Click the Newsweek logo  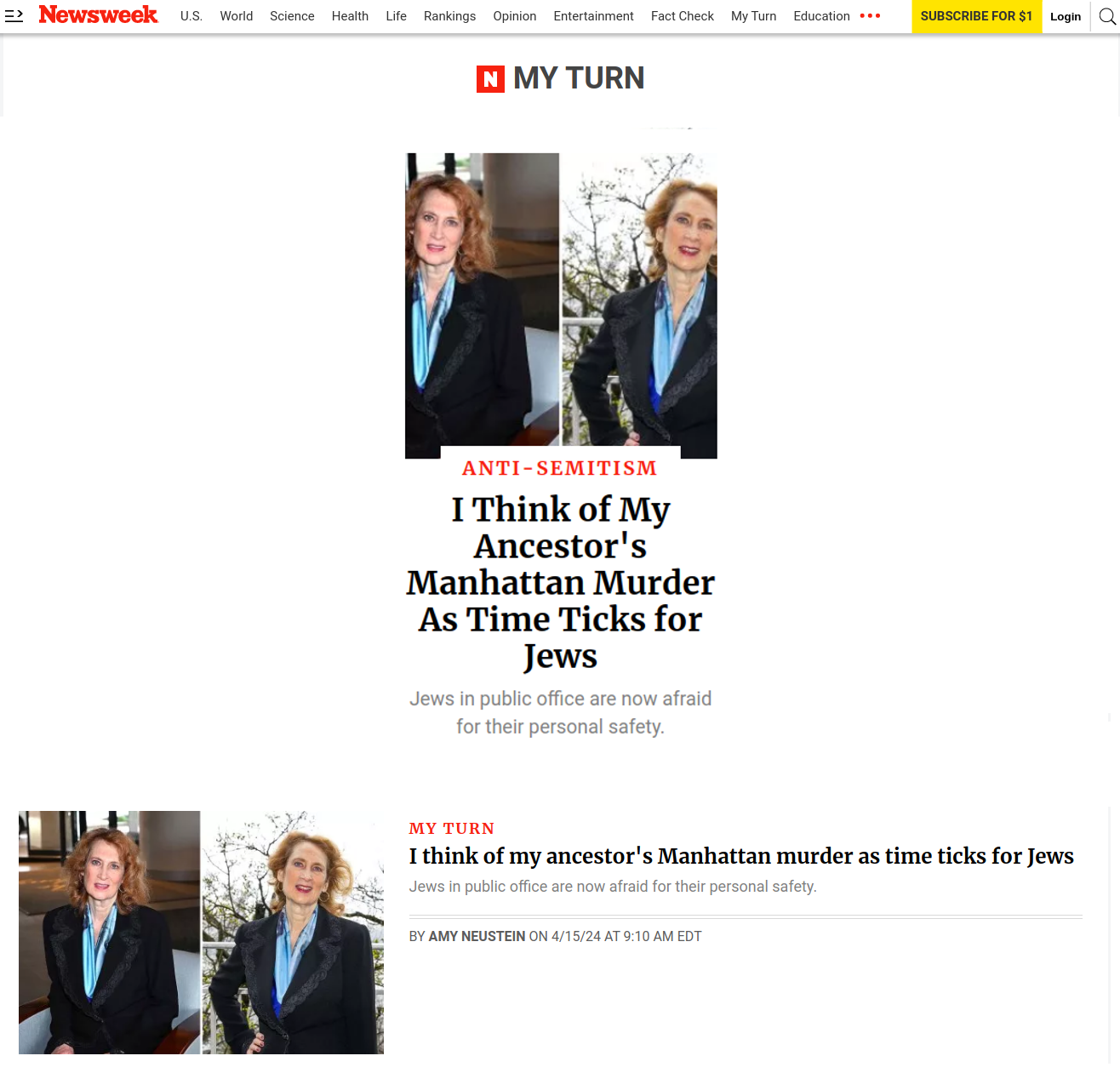click(x=98, y=15)
